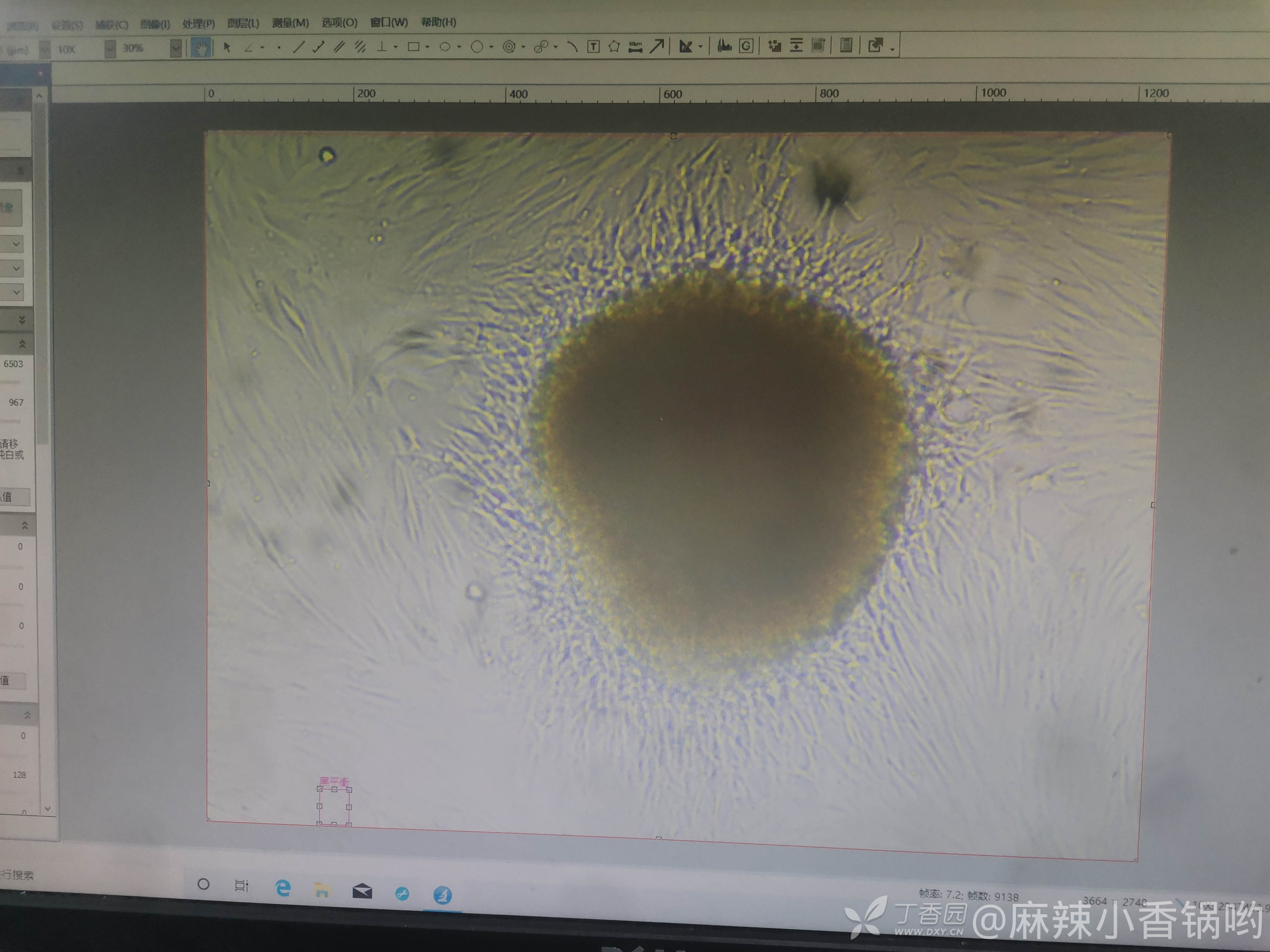Open File Explorer from taskbar

click(x=322, y=890)
